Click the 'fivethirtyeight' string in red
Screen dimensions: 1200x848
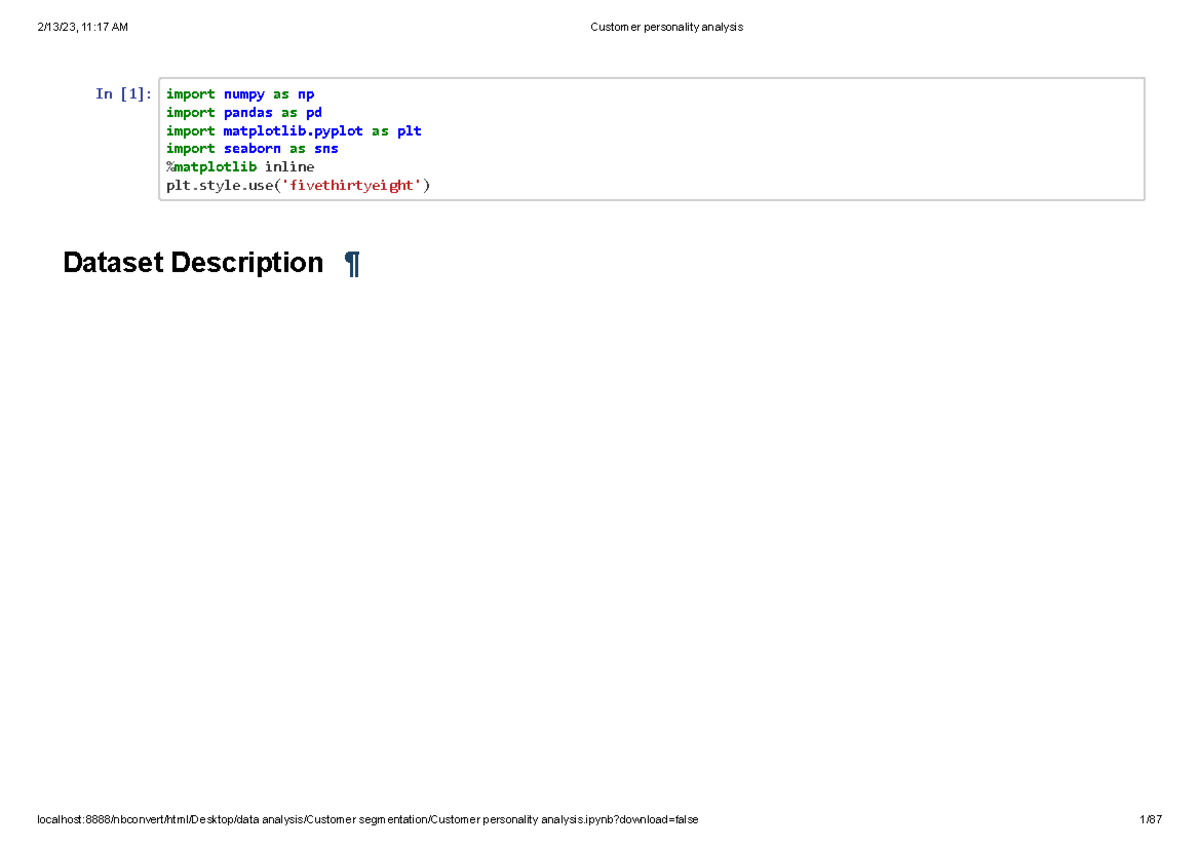tap(352, 185)
